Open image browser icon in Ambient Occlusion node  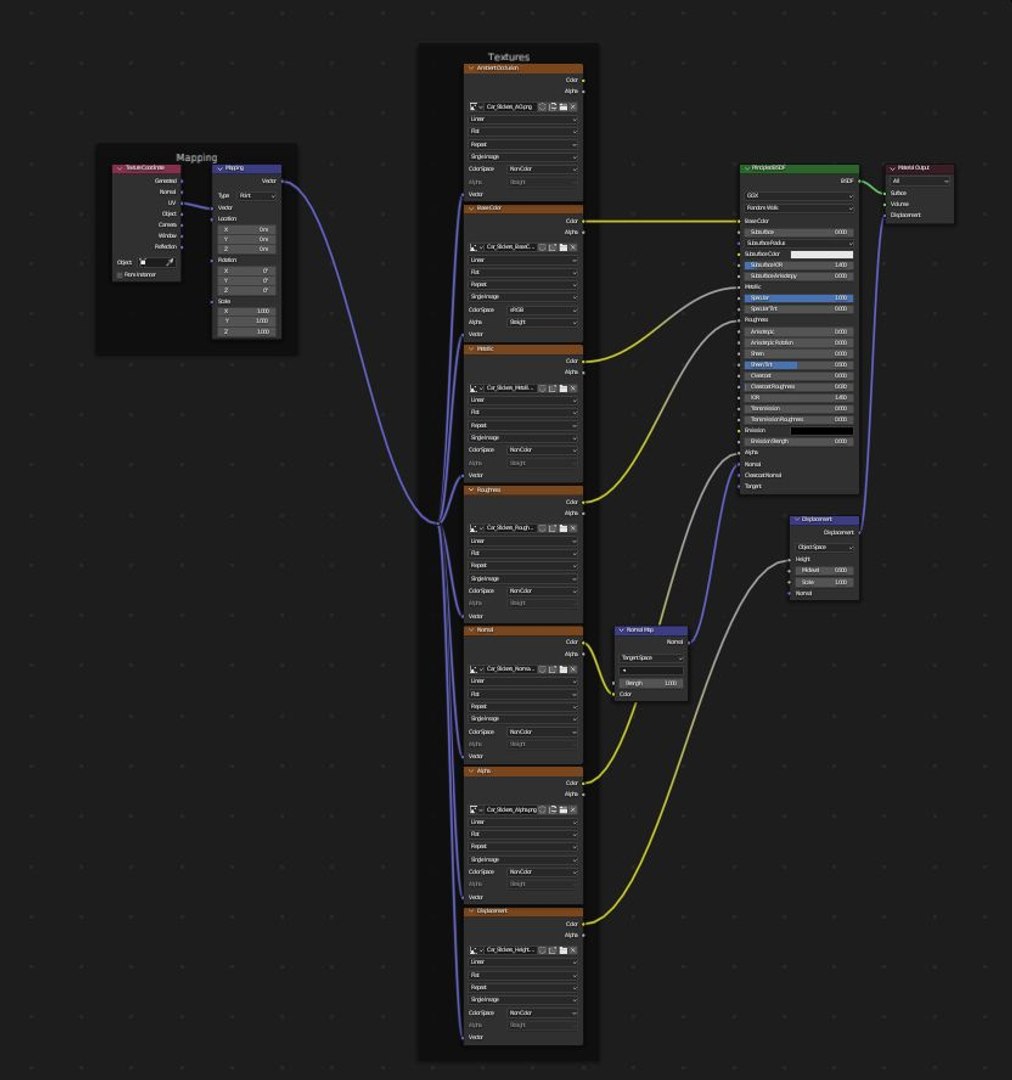474,107
